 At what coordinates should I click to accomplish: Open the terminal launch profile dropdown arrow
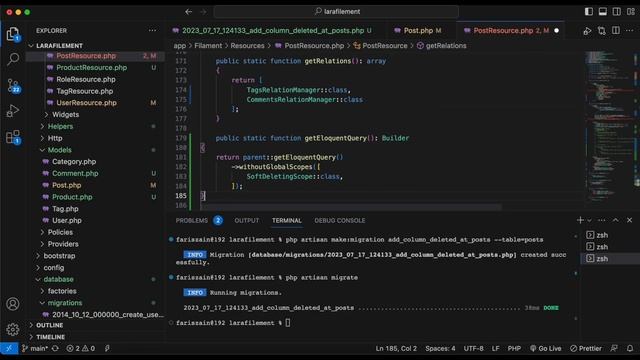pos(589,221)
